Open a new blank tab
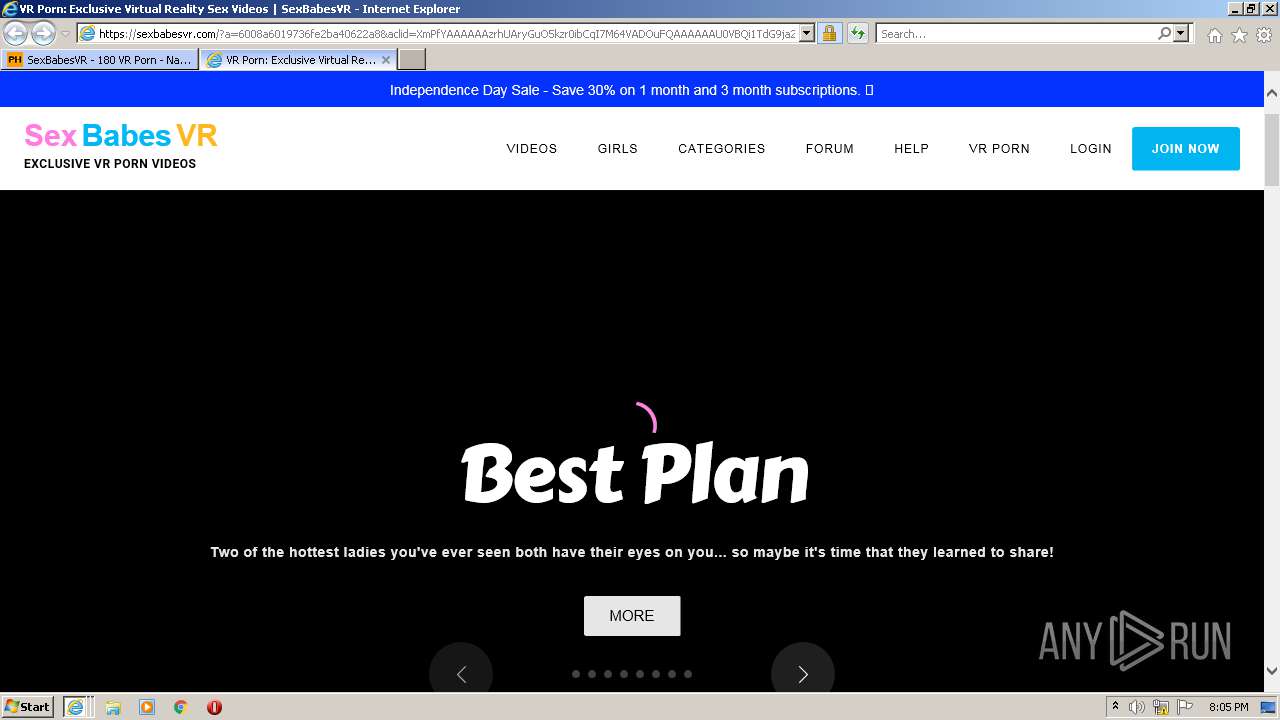 coord(412,60)
